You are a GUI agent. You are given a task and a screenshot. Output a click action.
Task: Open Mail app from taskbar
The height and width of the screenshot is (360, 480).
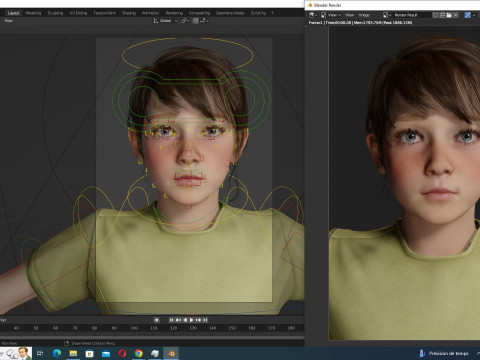(x=106, y=353)
